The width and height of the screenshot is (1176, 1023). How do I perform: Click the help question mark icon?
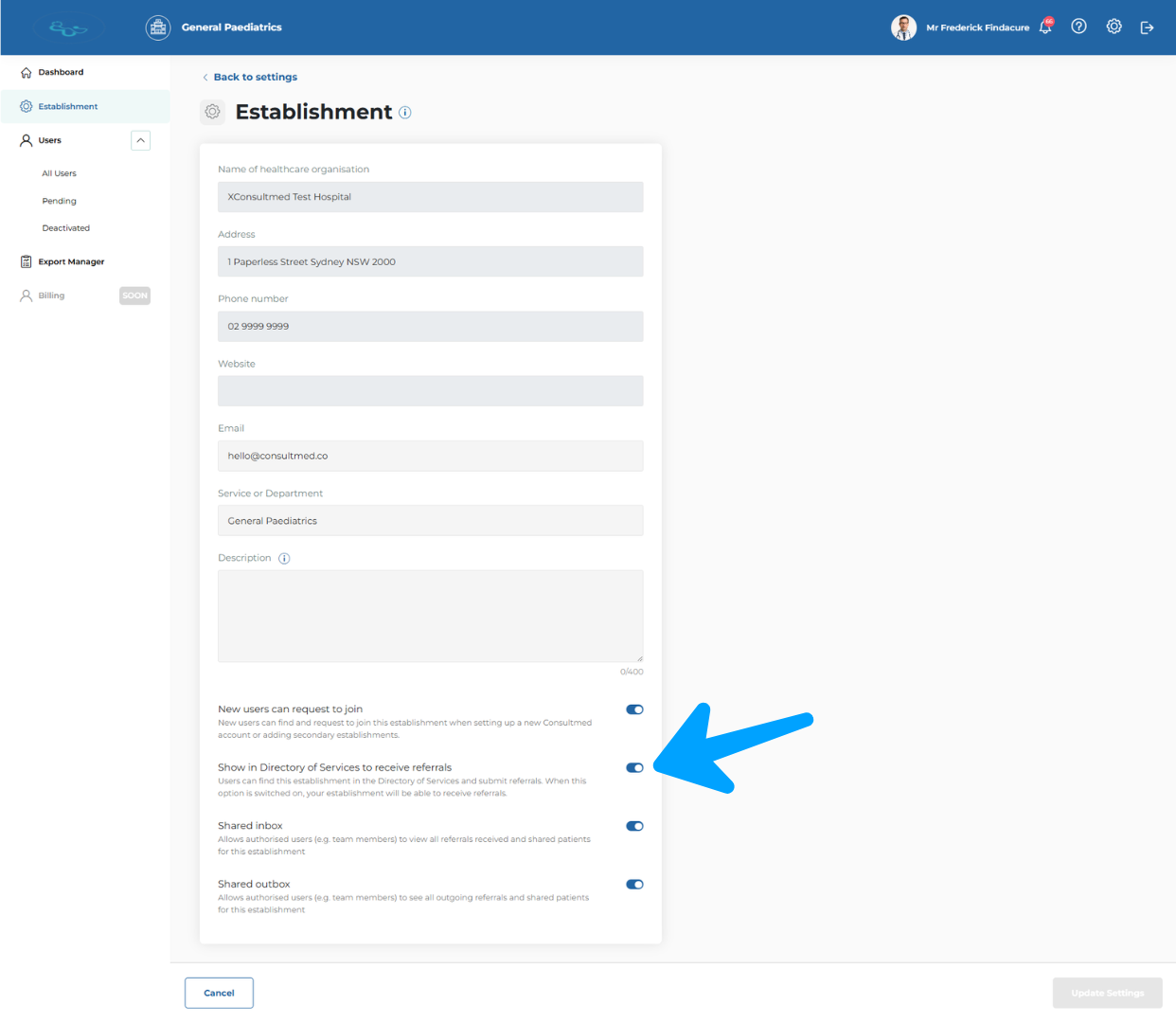pyautogui.click(x=1078, y=27)
